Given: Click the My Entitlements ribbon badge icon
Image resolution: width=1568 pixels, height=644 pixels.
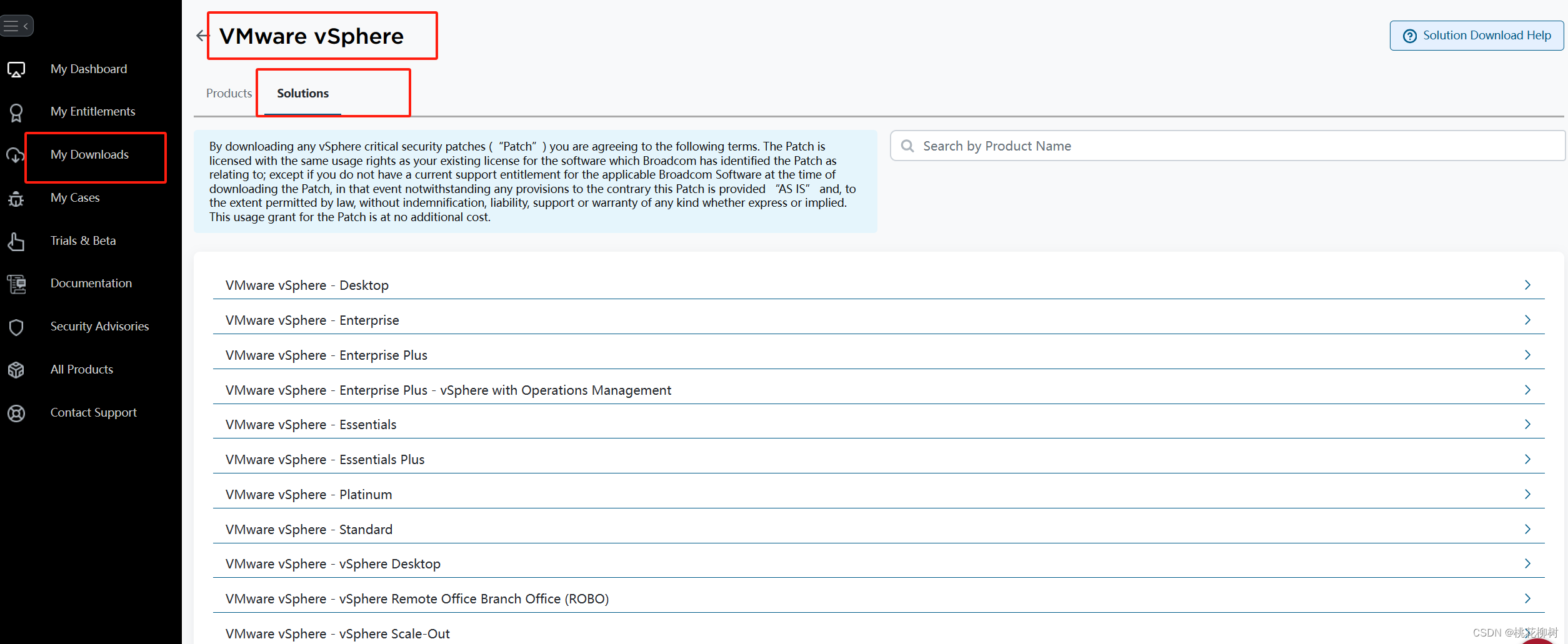Looking at the screenshot, I should 16,112.
